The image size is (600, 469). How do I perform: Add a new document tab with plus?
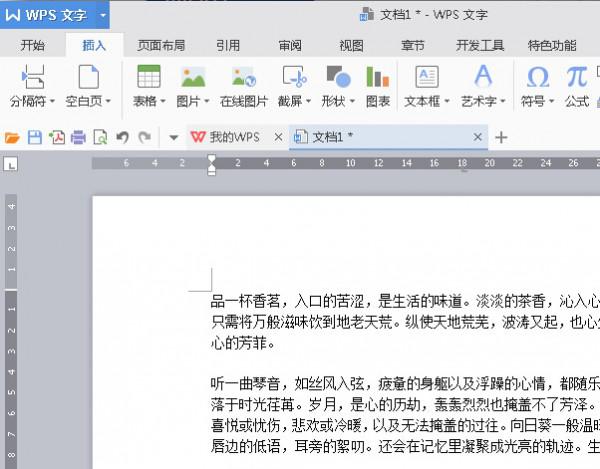502,137
